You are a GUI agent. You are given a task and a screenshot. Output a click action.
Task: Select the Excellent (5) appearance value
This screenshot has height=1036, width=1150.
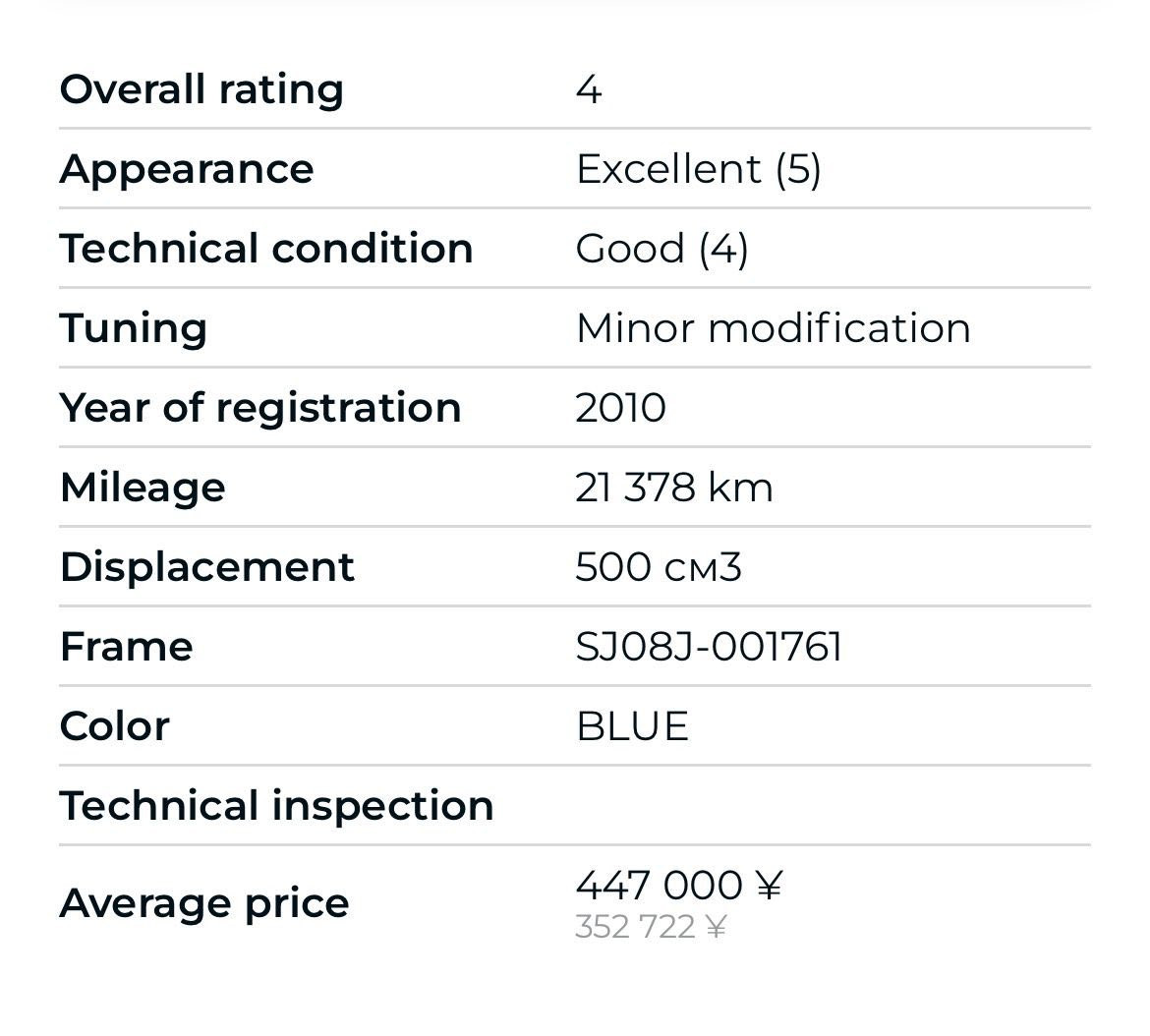(x=698, y=169)
